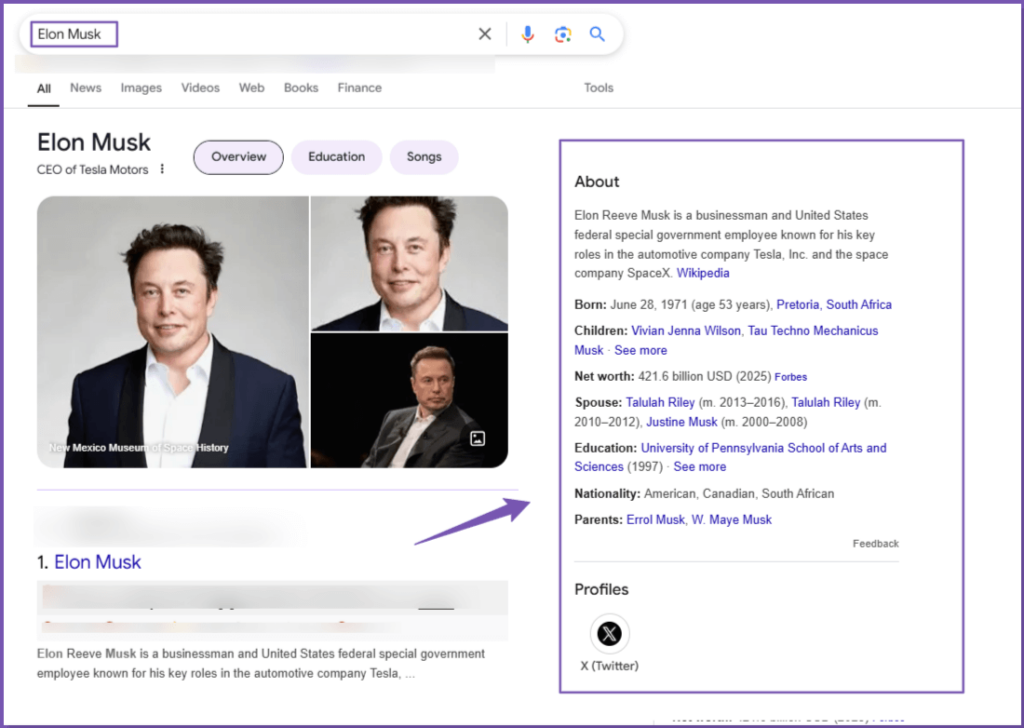The height and width of the screenshot is (728, 1024).
Task: Open Google Lens image search icon
Action: pos(562,33)
